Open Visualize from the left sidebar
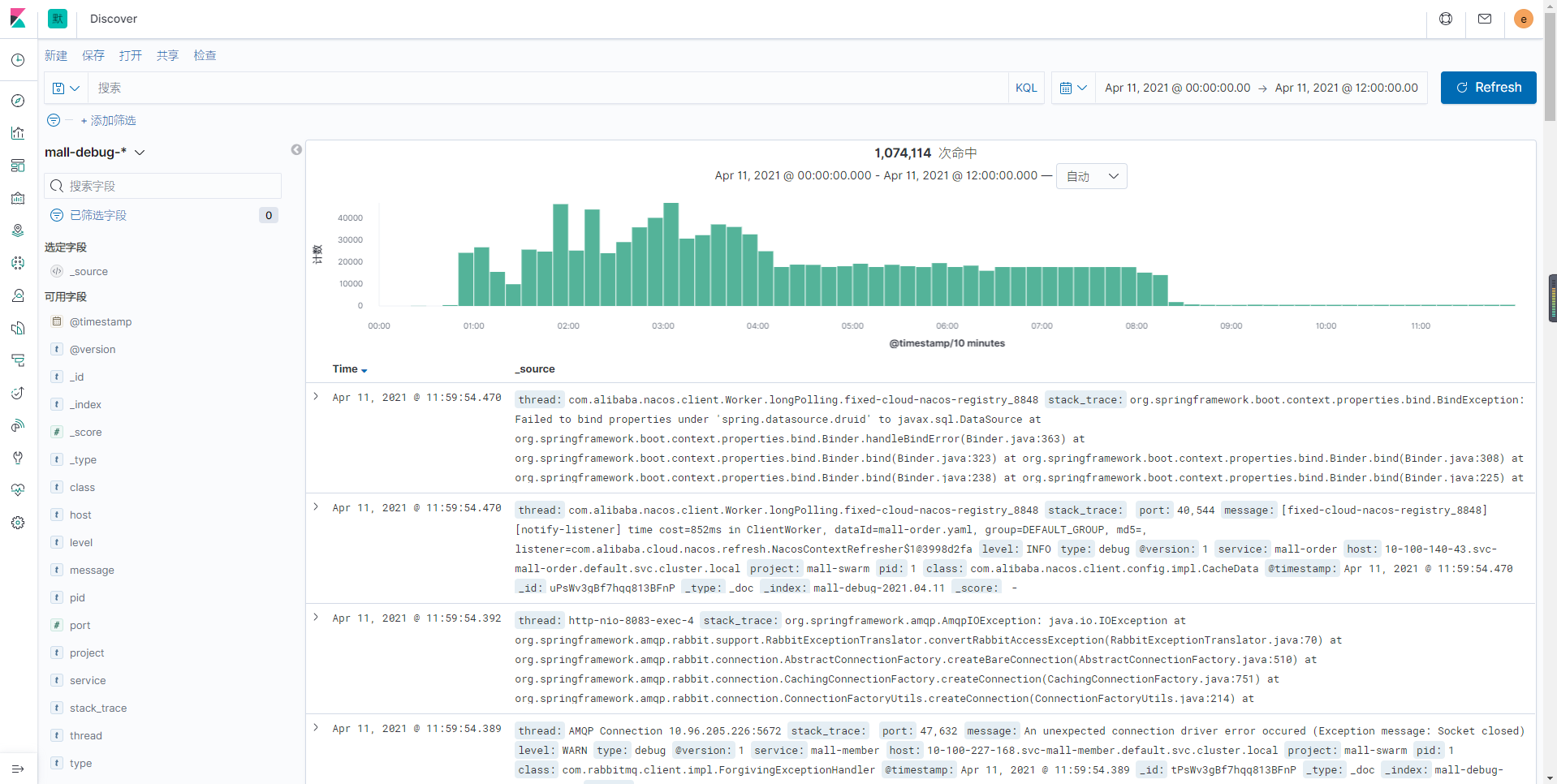 coord(18,133)
